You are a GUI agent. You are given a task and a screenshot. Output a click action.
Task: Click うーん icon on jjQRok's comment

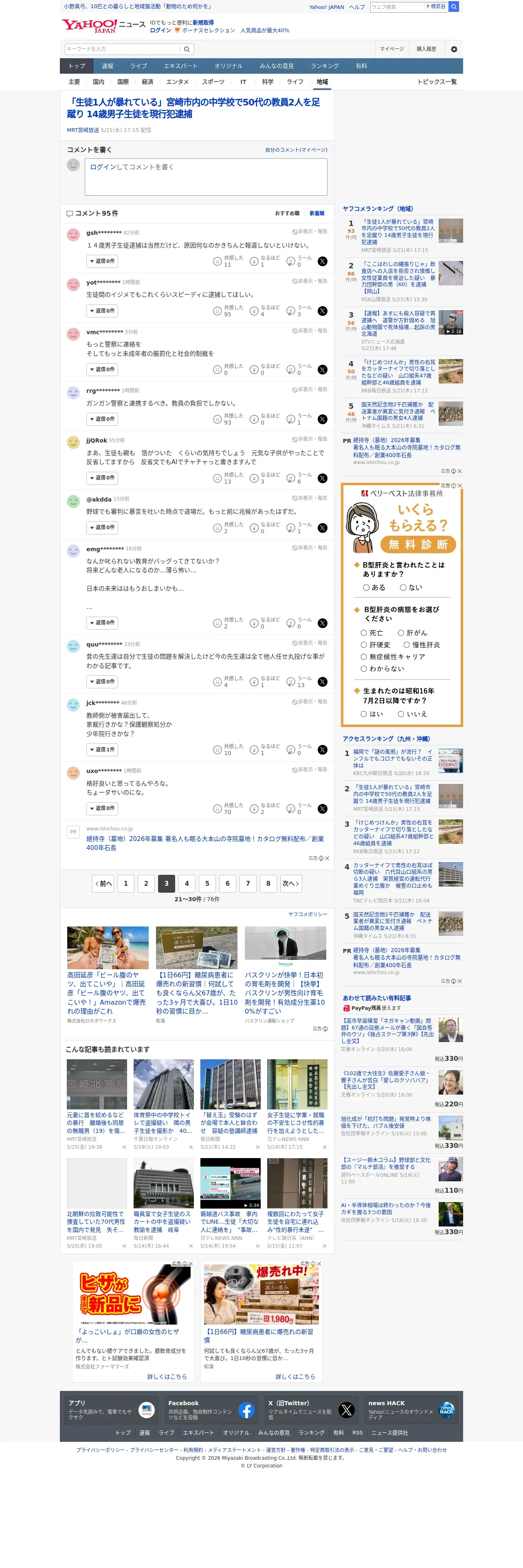pyautogui.click(x=290, y=478)
